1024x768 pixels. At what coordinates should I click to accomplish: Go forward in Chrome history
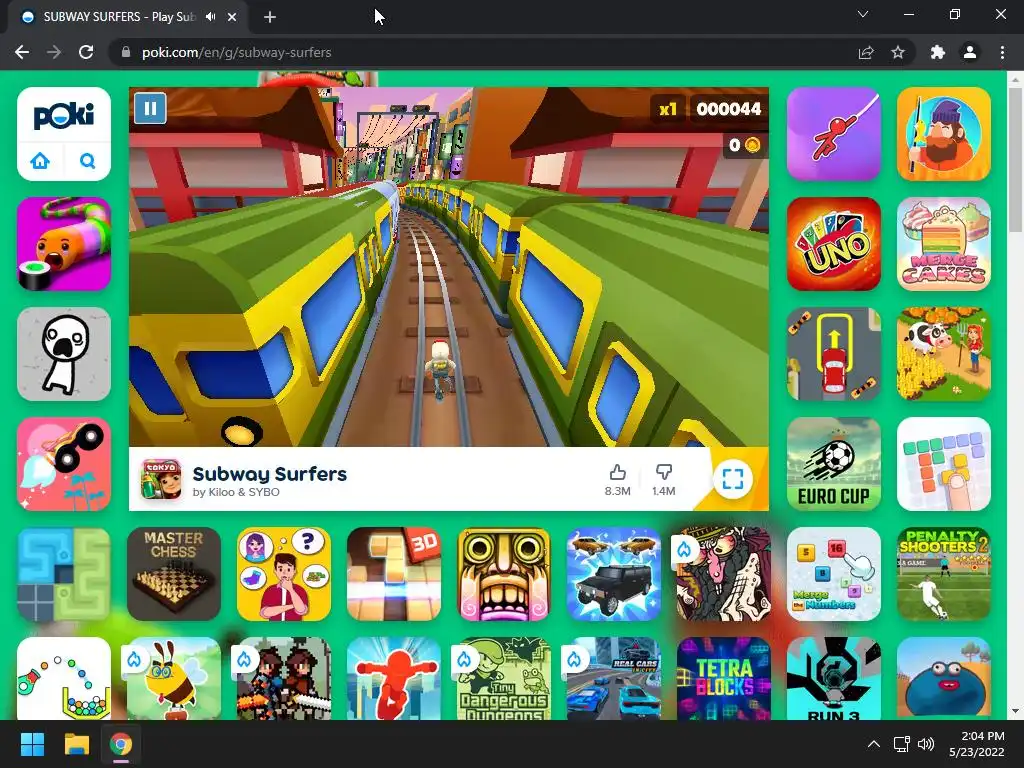[x=54, y=52]
